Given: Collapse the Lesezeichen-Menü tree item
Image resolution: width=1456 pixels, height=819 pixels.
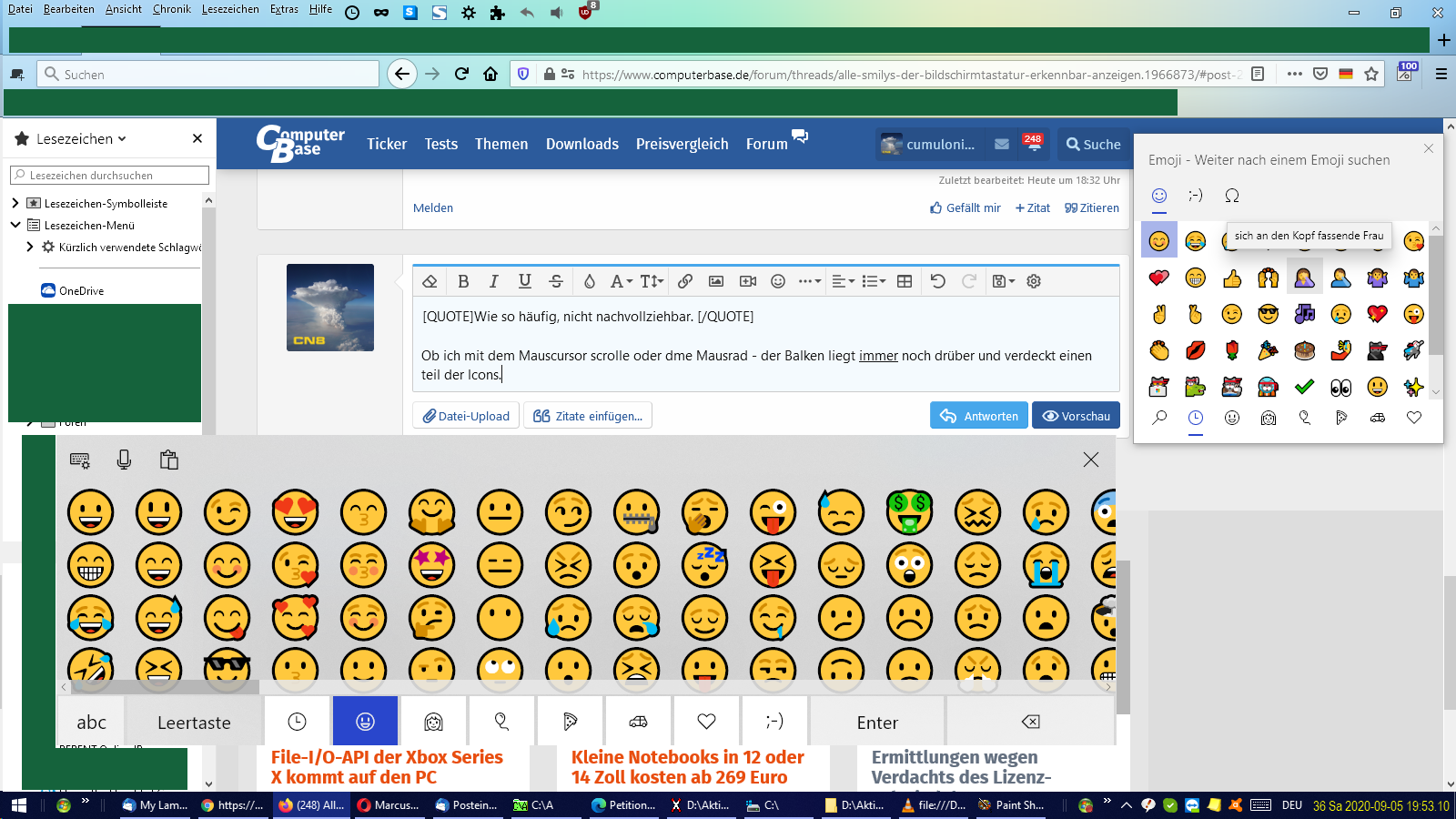Looking at the screenshot, I should coord(15,225).
